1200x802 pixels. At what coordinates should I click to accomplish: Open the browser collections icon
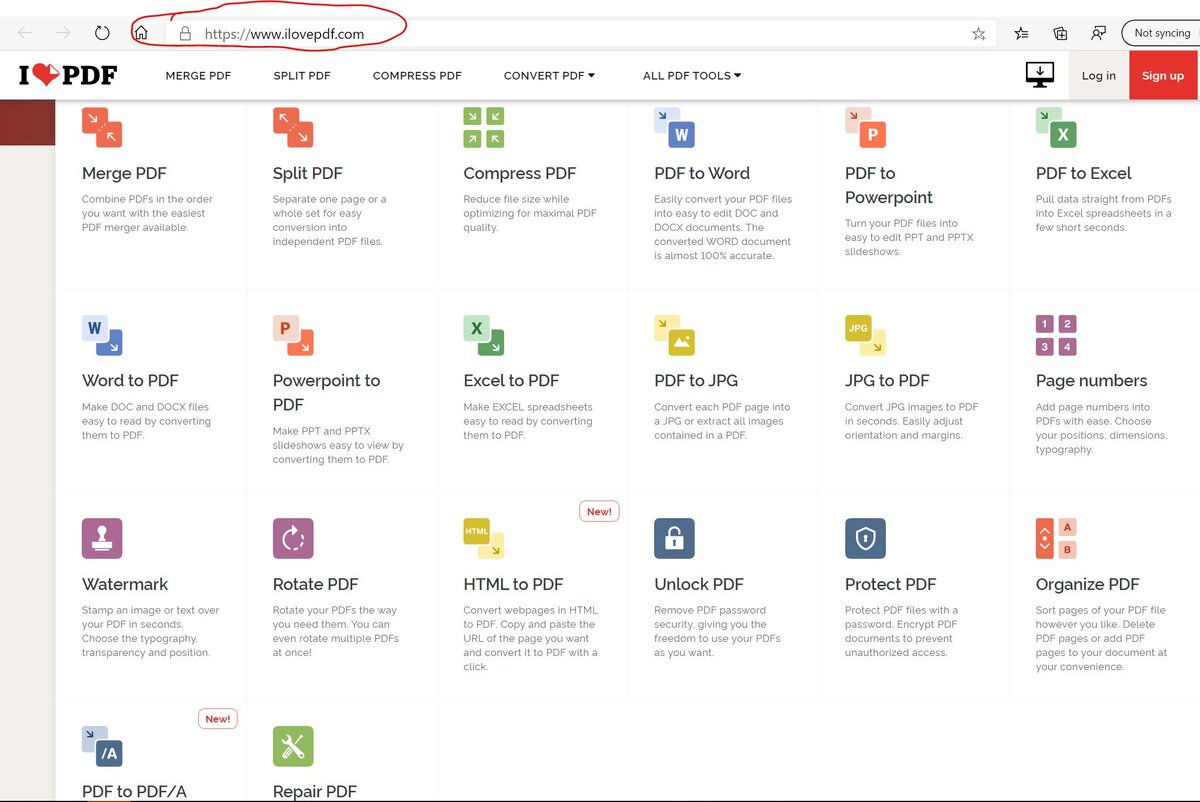1060,33
